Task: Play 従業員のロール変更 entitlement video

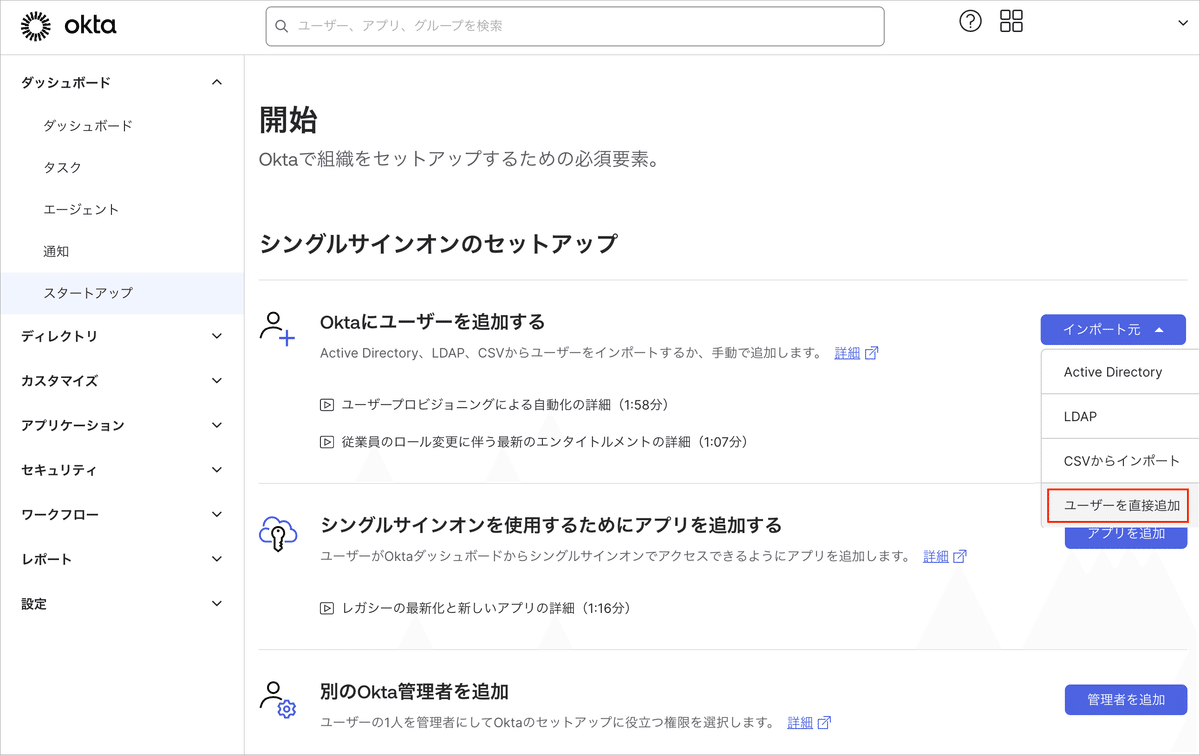Action: pos(545,441)
